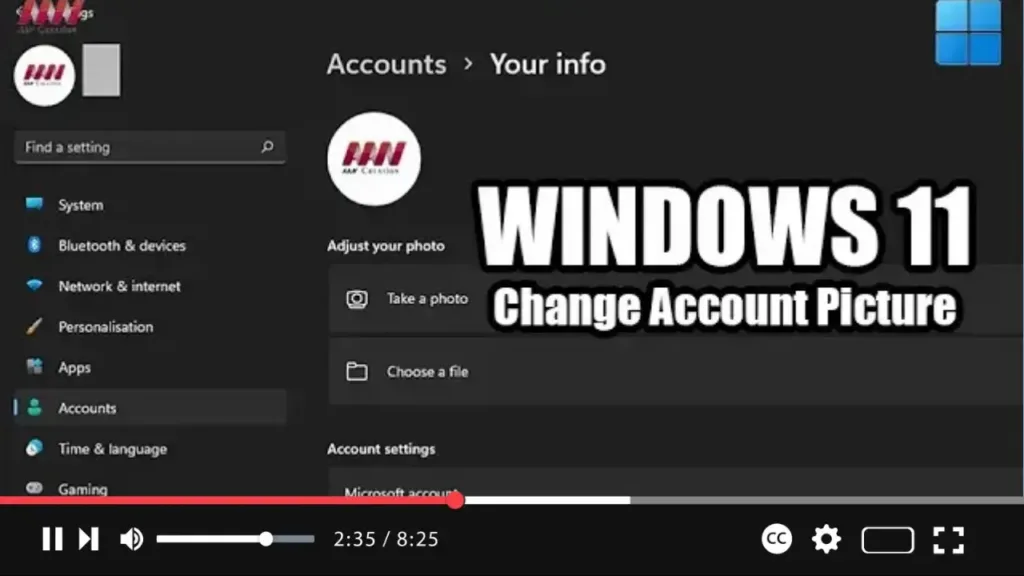
Task: Mute the video volume speaker icon
Action: (131, 540)
